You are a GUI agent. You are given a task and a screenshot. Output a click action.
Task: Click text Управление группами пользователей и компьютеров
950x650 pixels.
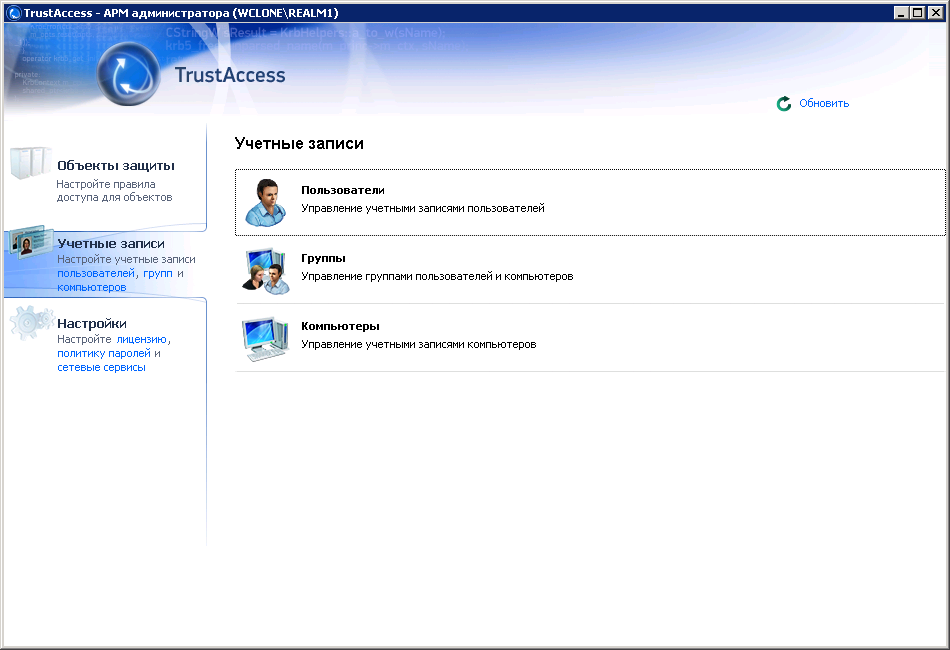click(x=437, y=276)
